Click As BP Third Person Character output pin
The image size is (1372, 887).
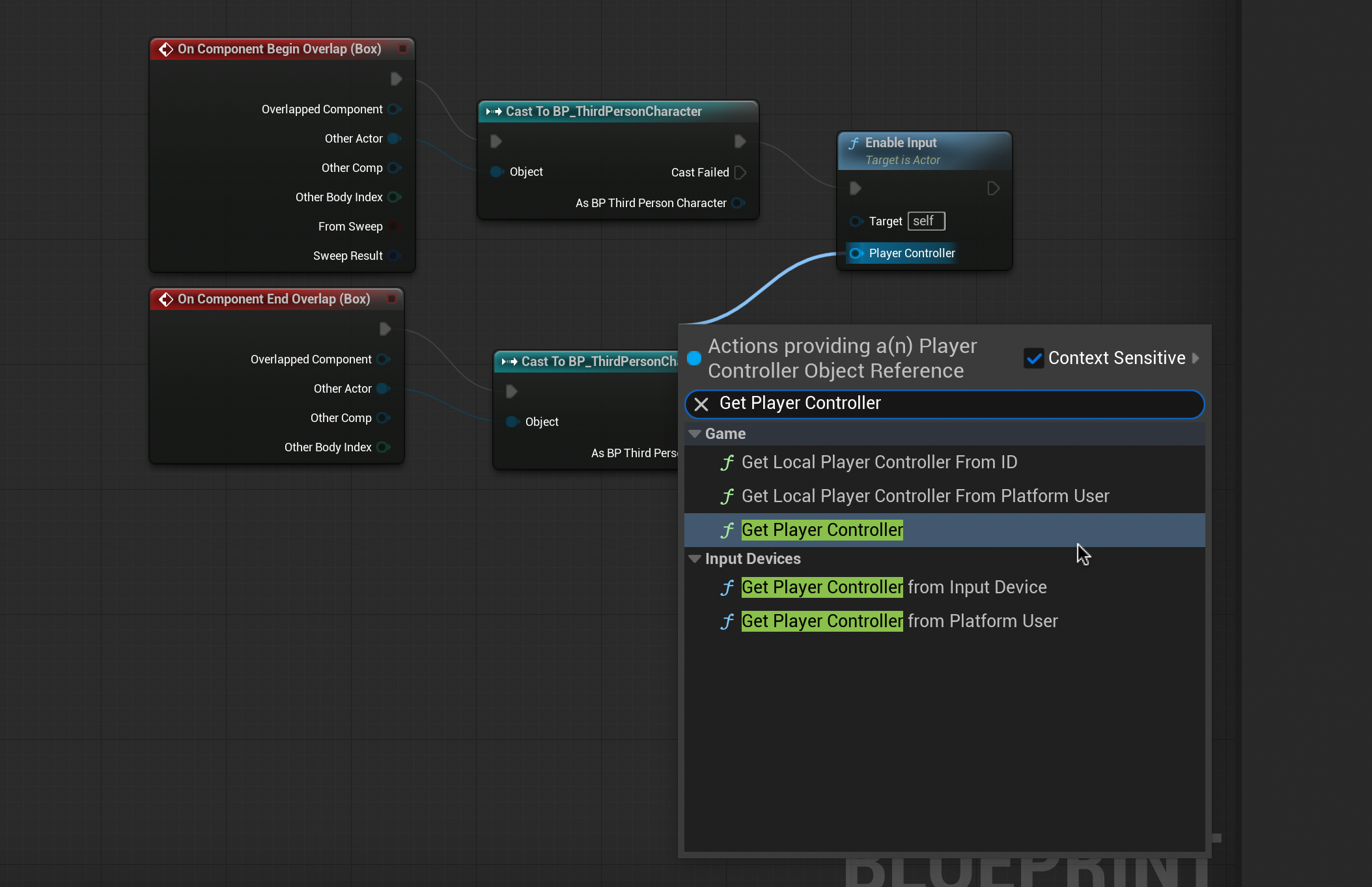(737, 203)
